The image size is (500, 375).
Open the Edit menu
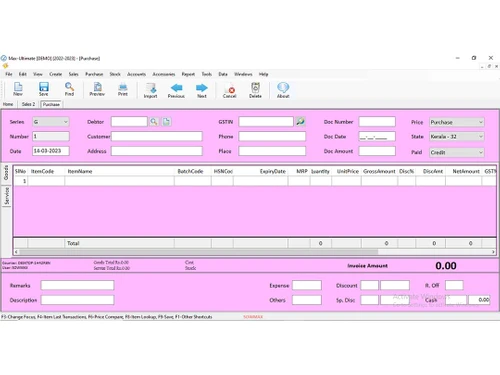tap(23, 74)
